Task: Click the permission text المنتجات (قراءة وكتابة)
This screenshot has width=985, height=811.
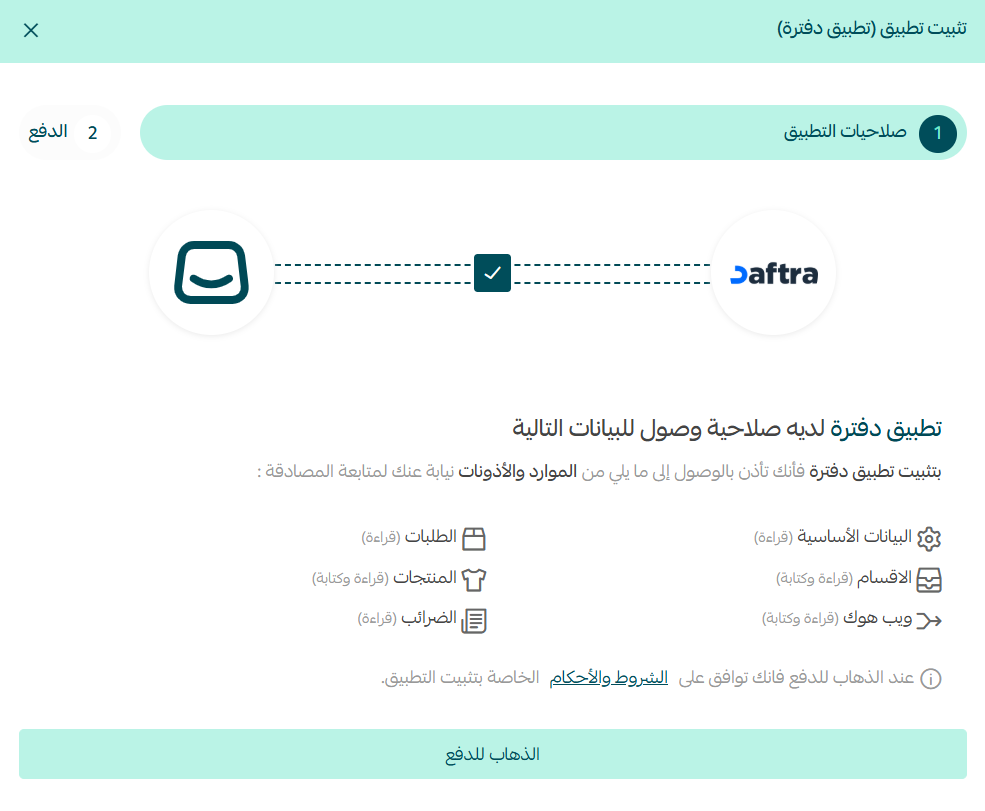Action: tap(384, 577)
